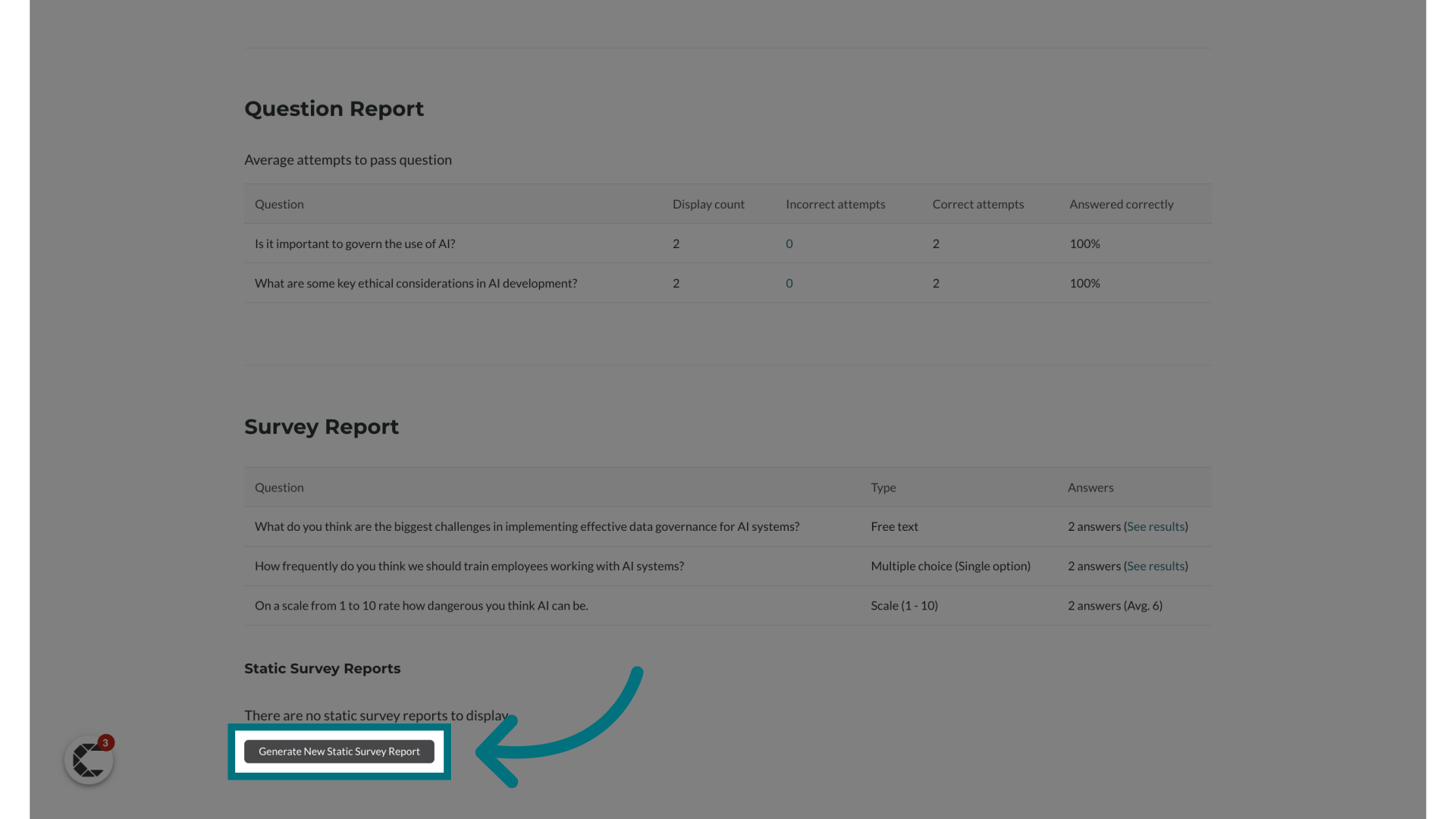Click the Free text type cell
This screenshot has width=1456, height=819.
point(894,526)
